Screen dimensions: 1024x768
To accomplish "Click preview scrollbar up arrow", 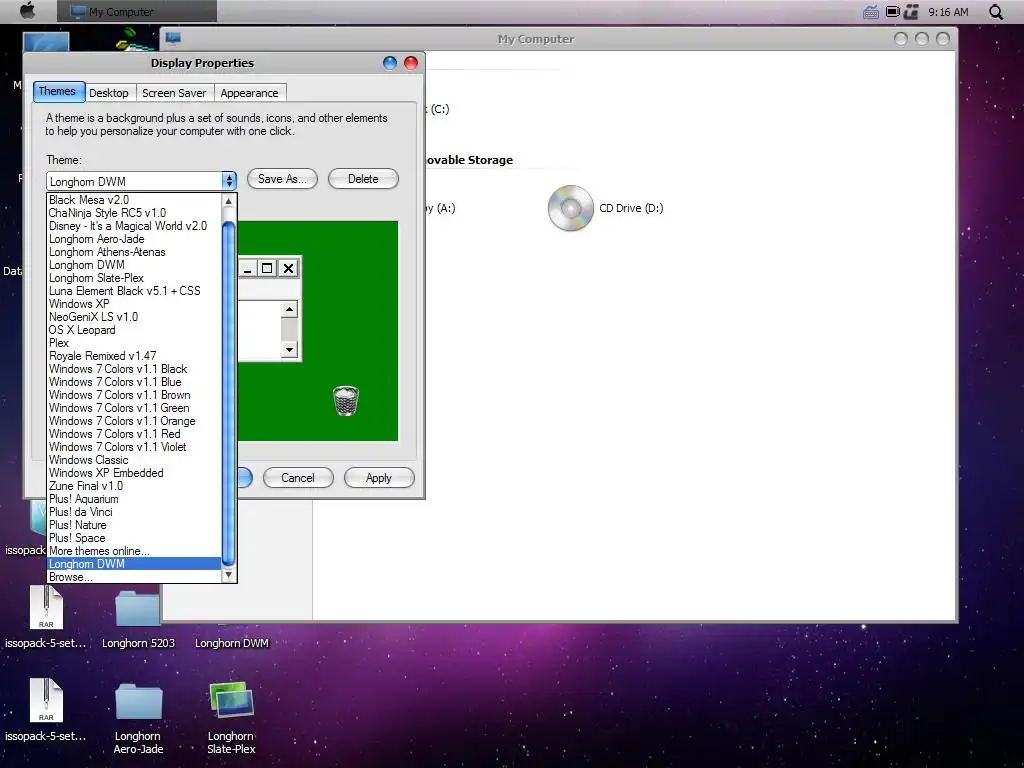I will pos(289,309).
